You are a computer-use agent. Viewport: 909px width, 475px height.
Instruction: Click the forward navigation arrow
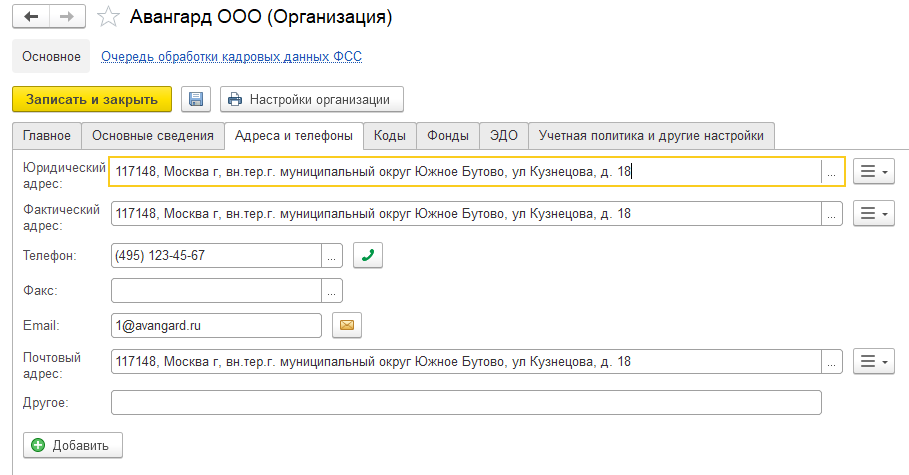pyautogui.click(x=66, y=18)
